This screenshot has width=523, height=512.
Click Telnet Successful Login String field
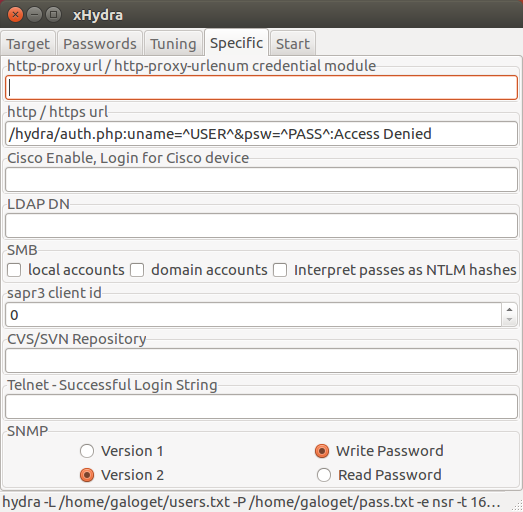pos(261,407)
